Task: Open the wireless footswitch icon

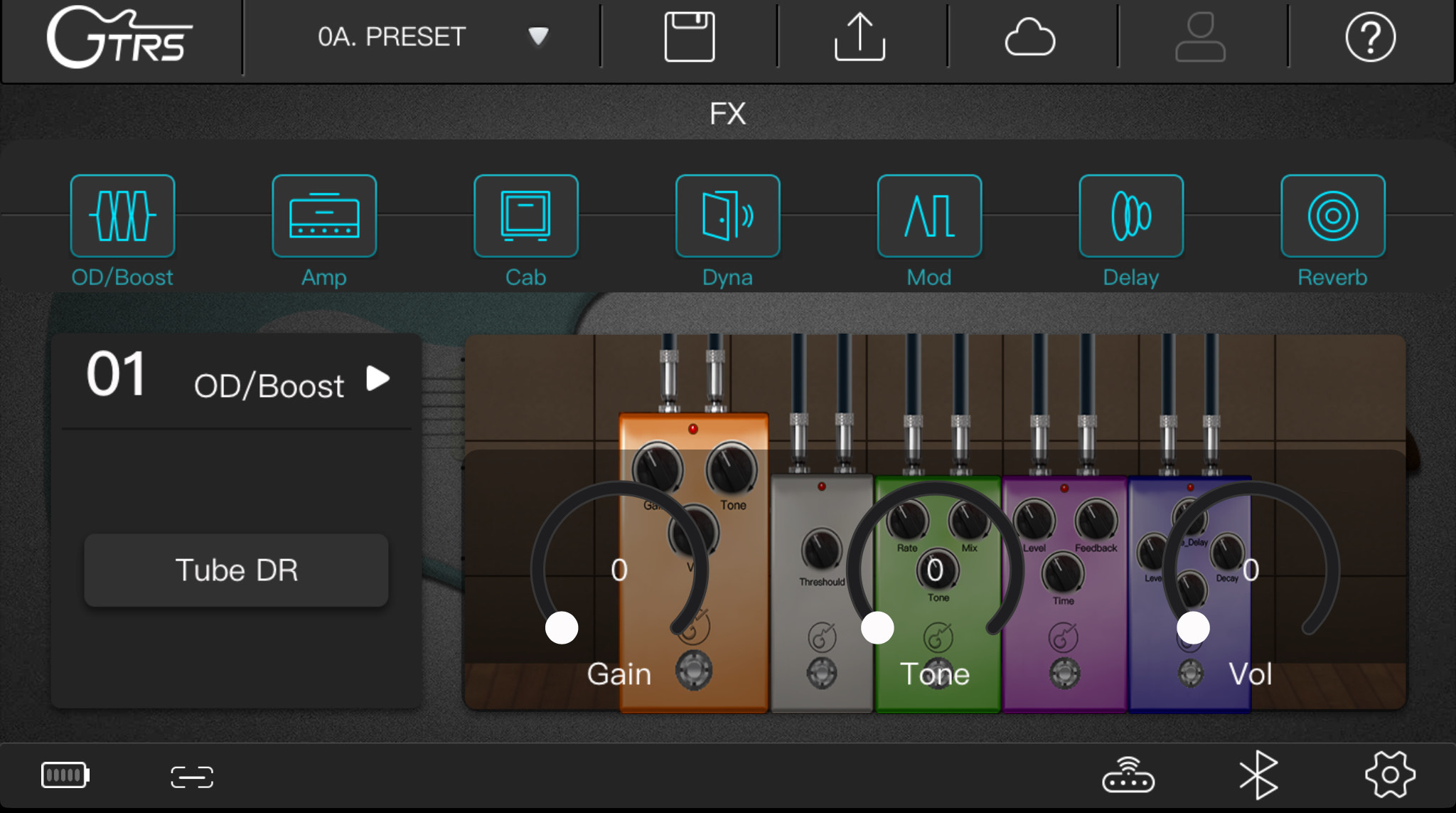Action: [x=1128, y=775]
